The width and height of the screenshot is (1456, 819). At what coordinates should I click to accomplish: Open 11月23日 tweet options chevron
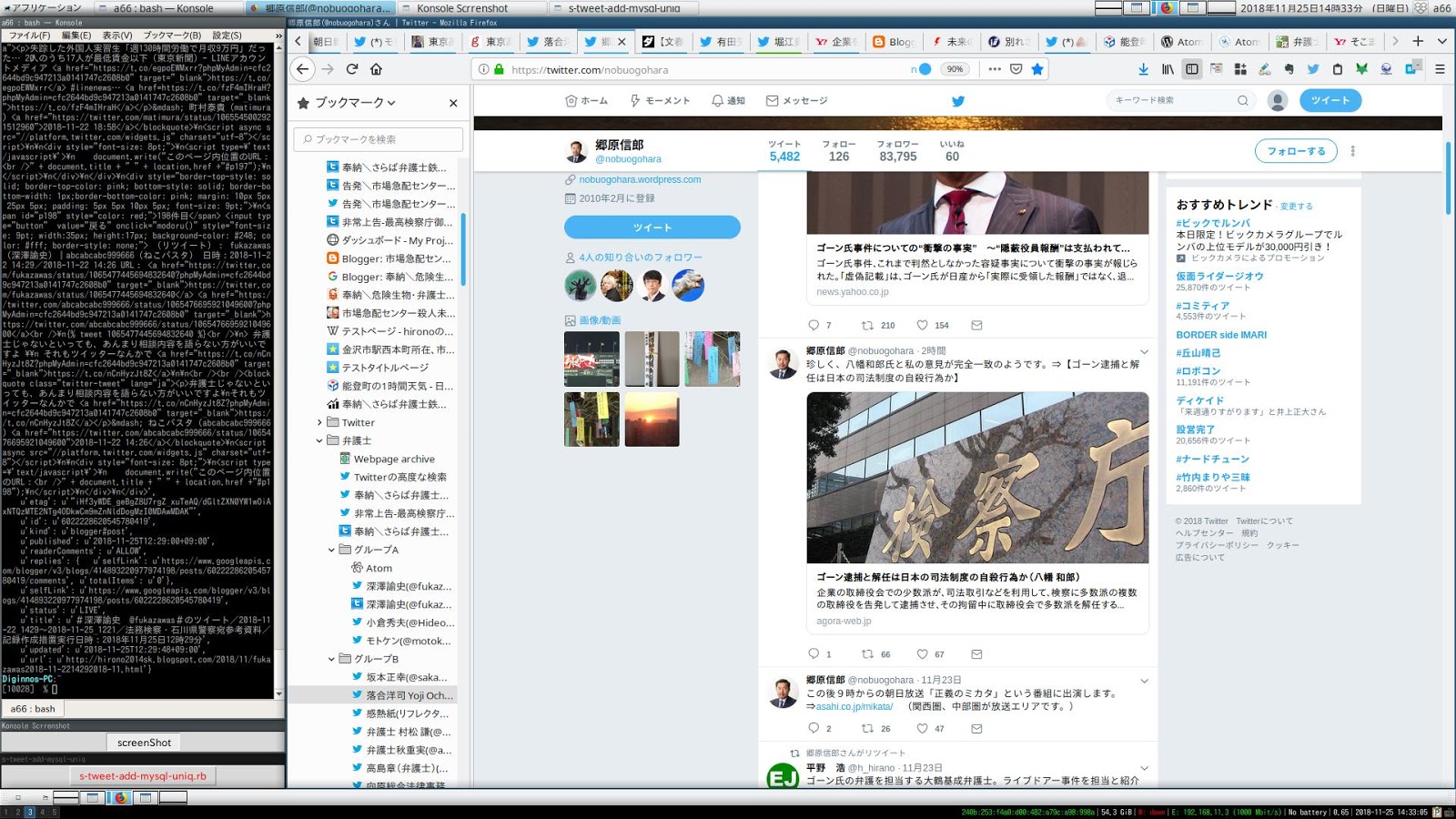[x=1144, y=681]
